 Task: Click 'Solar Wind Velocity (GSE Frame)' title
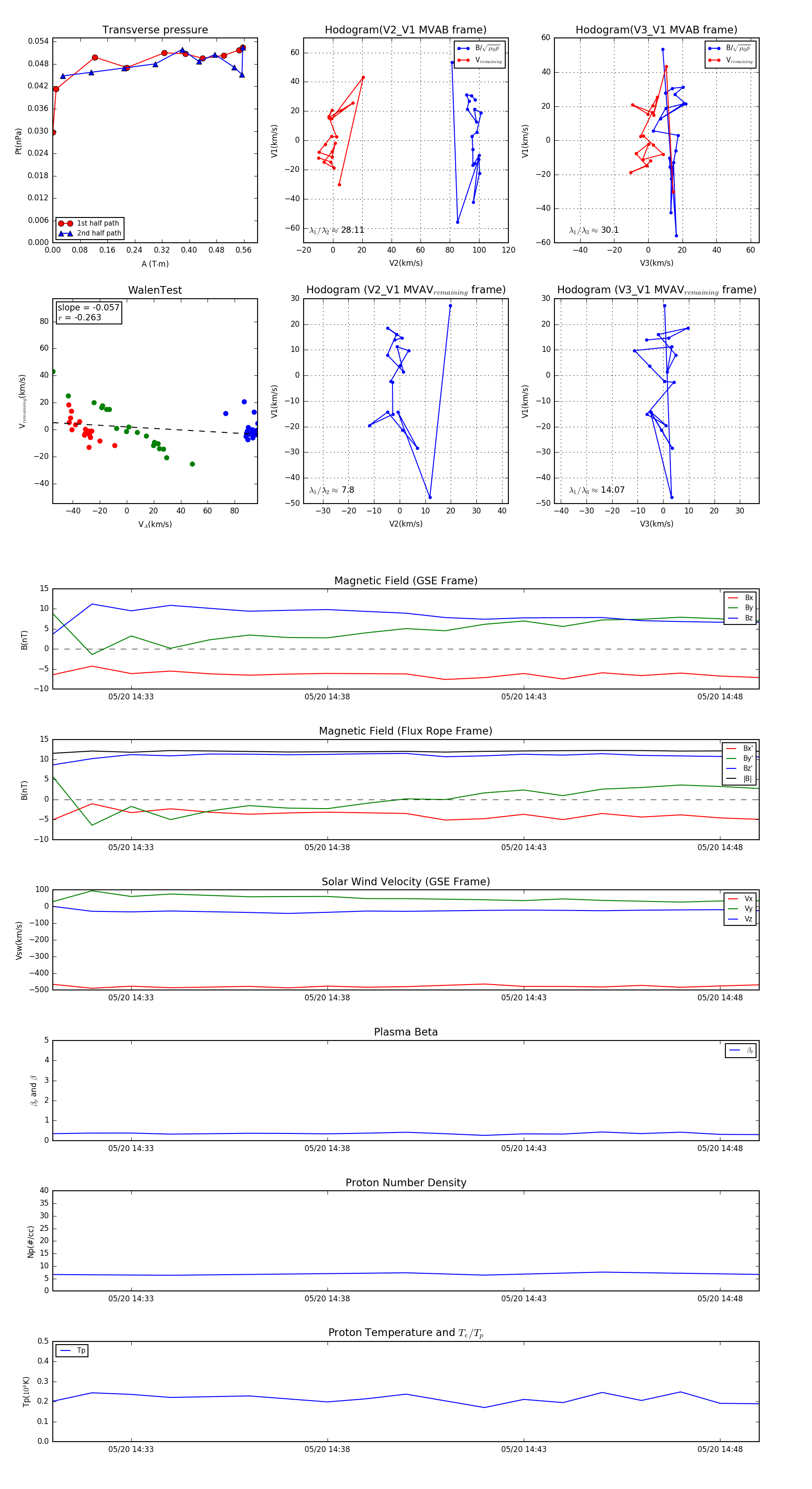click(406, 882)
